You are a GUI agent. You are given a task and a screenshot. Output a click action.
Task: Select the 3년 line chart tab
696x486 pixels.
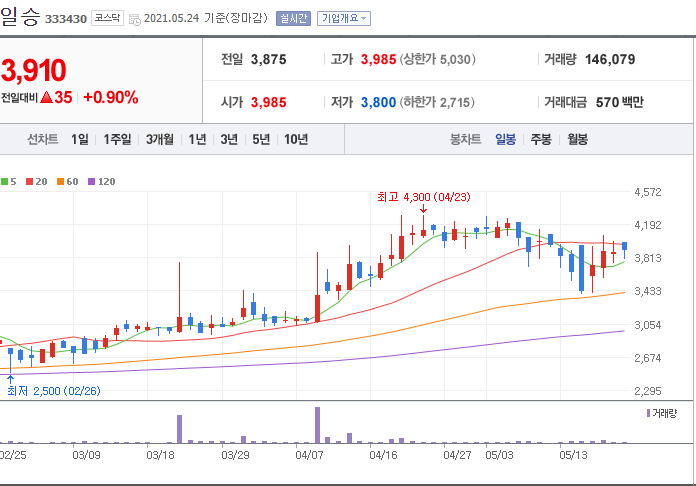[x=229, y=139]
